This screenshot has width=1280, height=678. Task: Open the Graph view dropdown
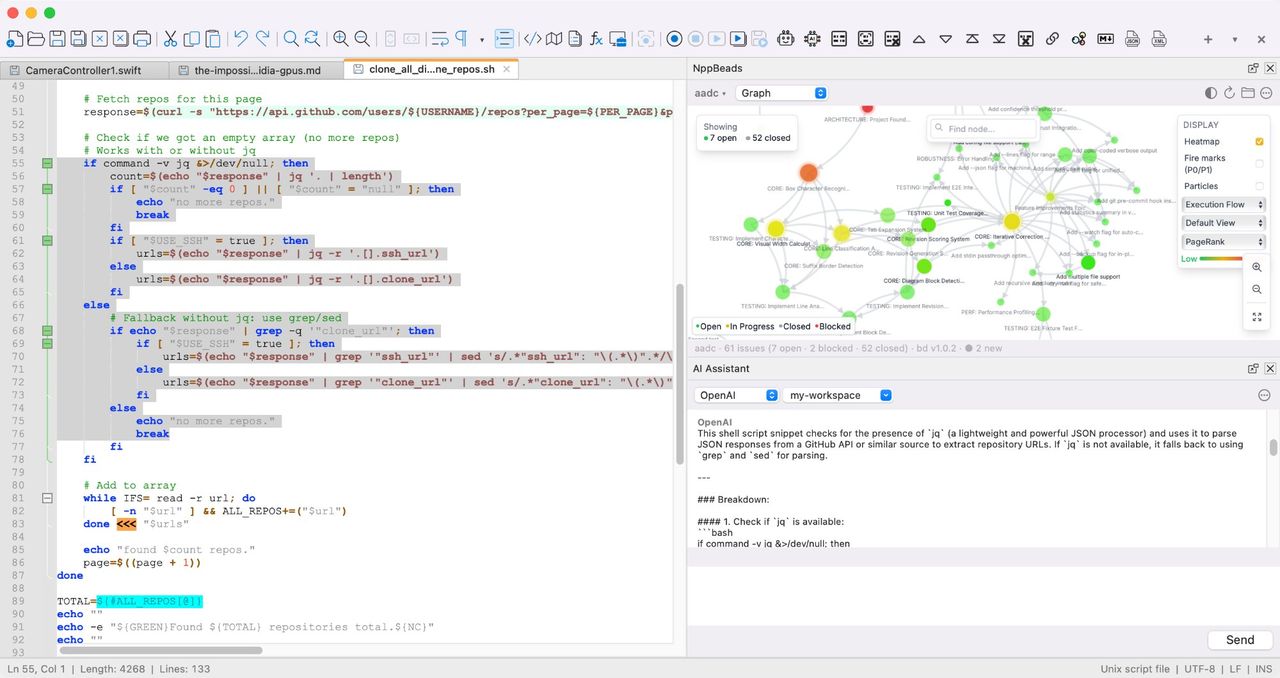click(781, 93)
